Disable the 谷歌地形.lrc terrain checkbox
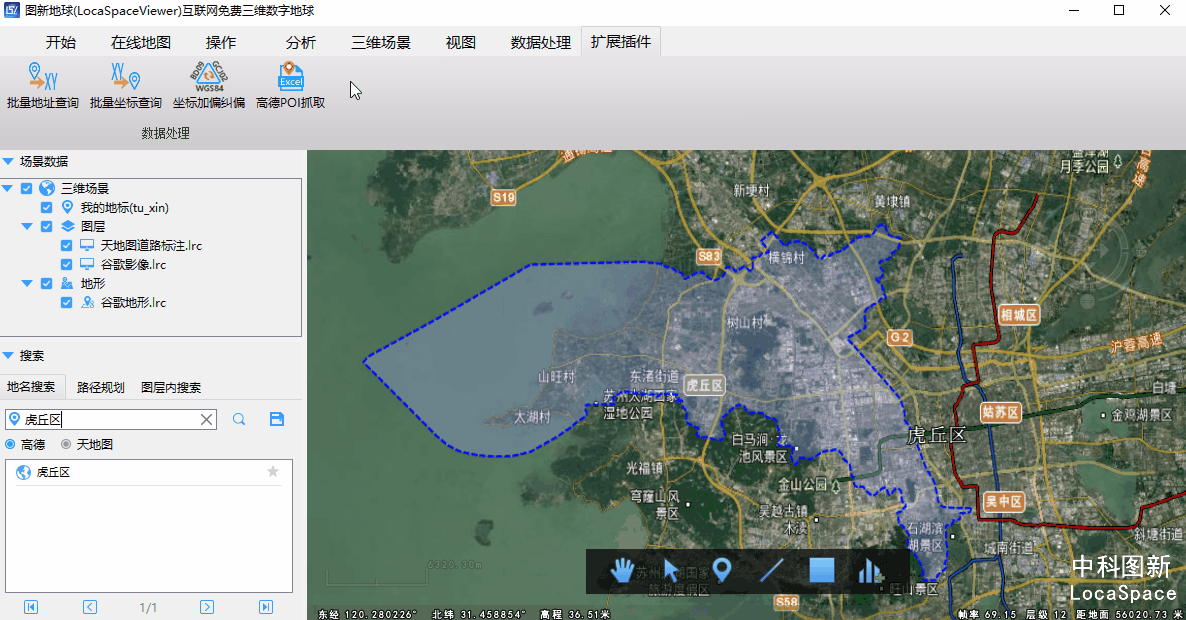Screen dimensions: 1186x620 pos(67,302)
